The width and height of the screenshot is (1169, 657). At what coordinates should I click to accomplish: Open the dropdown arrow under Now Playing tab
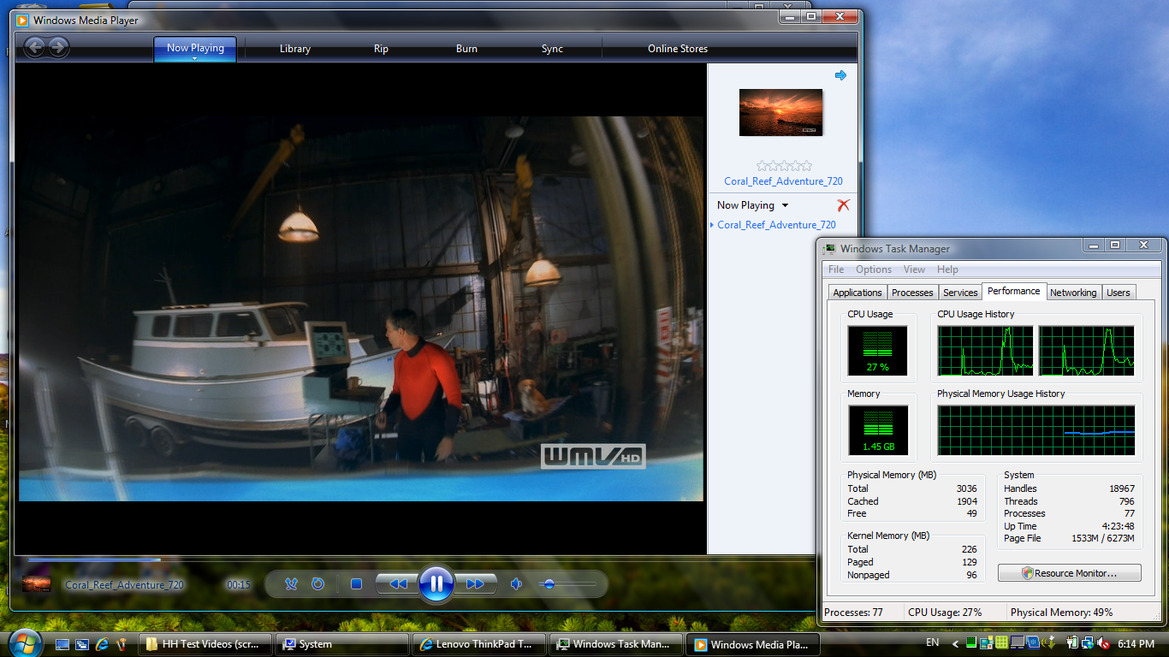195,58
